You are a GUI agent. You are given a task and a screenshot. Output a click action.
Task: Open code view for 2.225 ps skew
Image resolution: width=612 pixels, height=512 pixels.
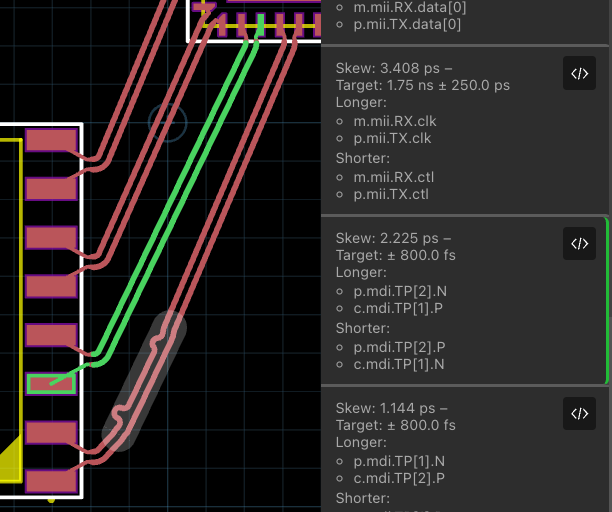579,243
